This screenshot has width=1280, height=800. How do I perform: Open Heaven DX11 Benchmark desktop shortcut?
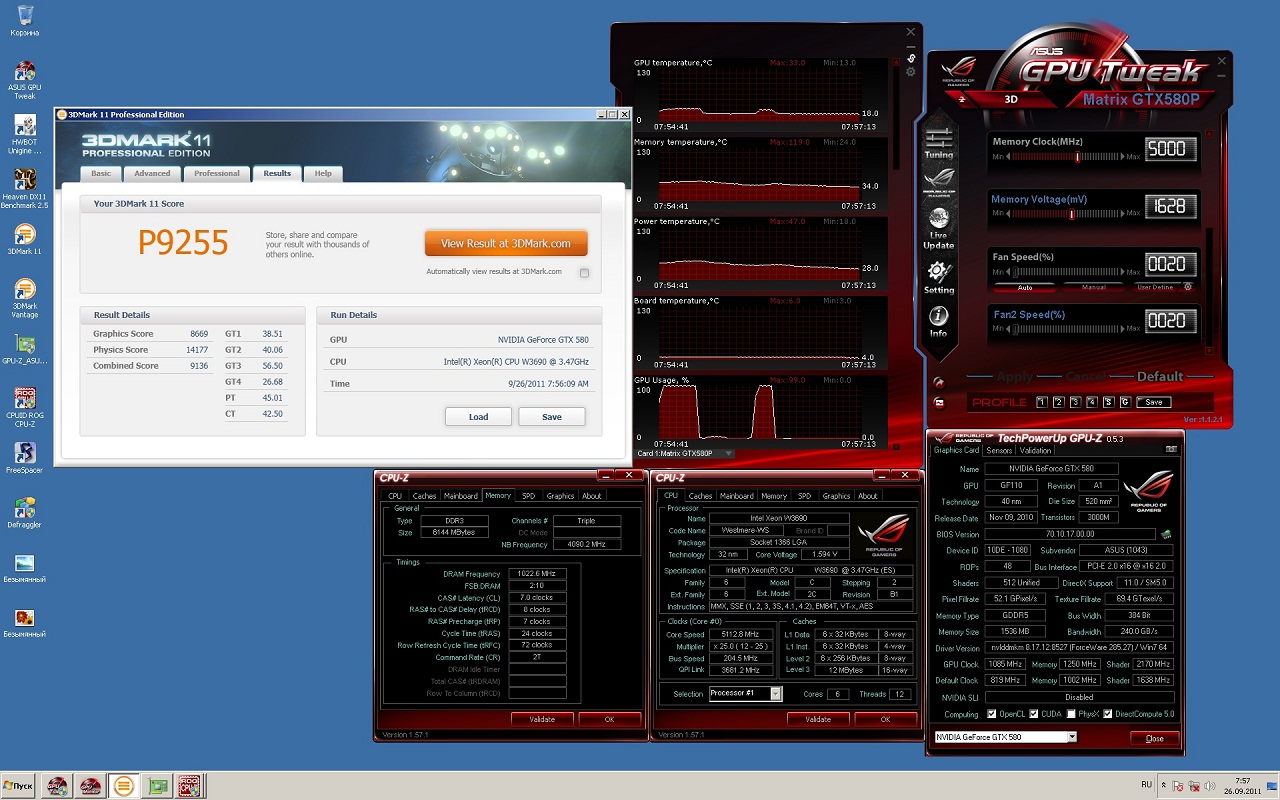point(25,189)
